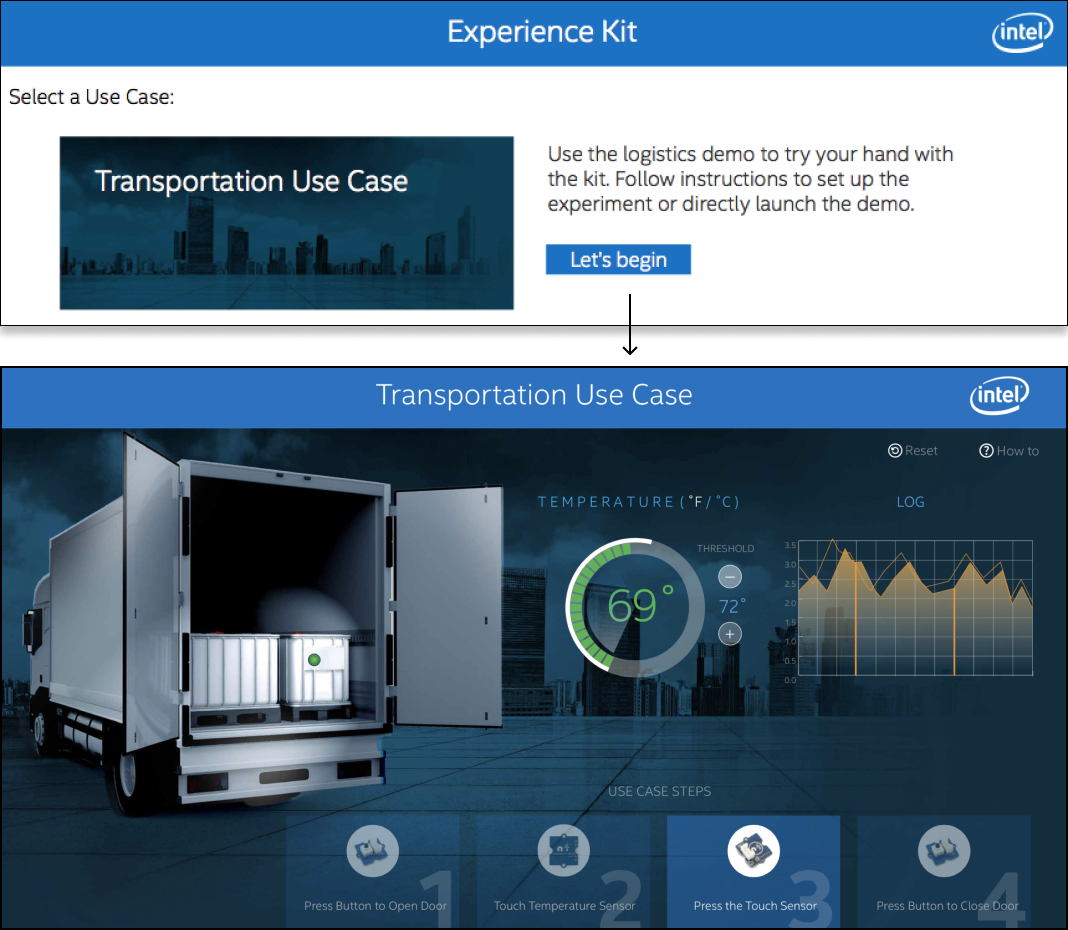Click the plus button to raise threshold
The height and width of the screenshot is (930, 1068).
[729, 634]
